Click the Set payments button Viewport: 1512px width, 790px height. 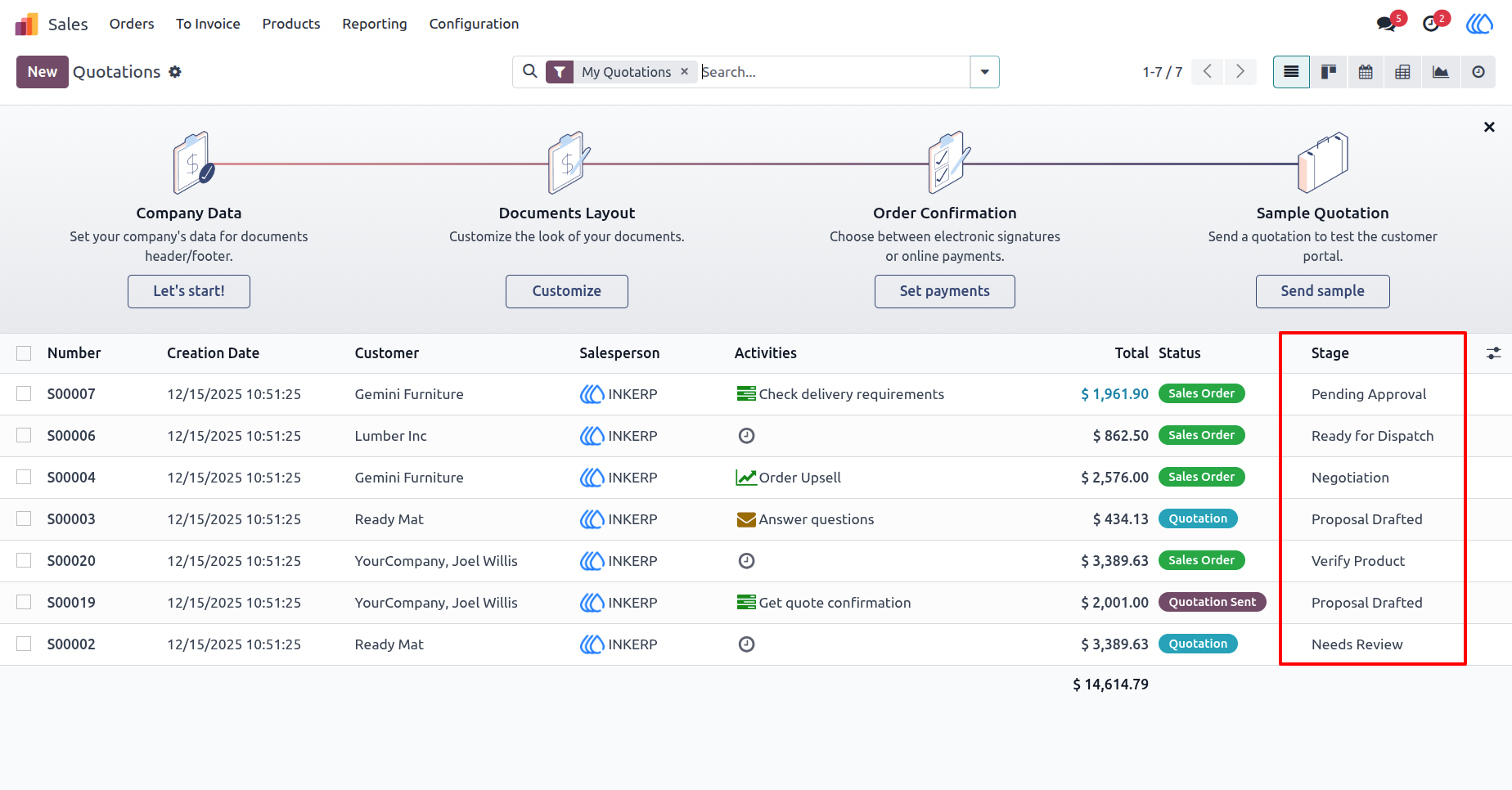click(x=945, y=291)
